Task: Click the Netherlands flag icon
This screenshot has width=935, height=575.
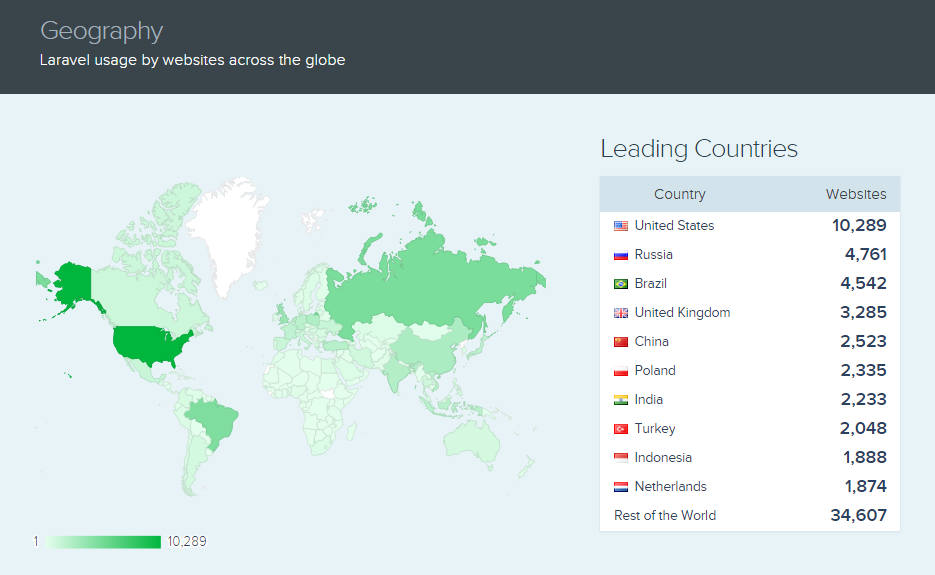Action: click(x=621, y=487)
